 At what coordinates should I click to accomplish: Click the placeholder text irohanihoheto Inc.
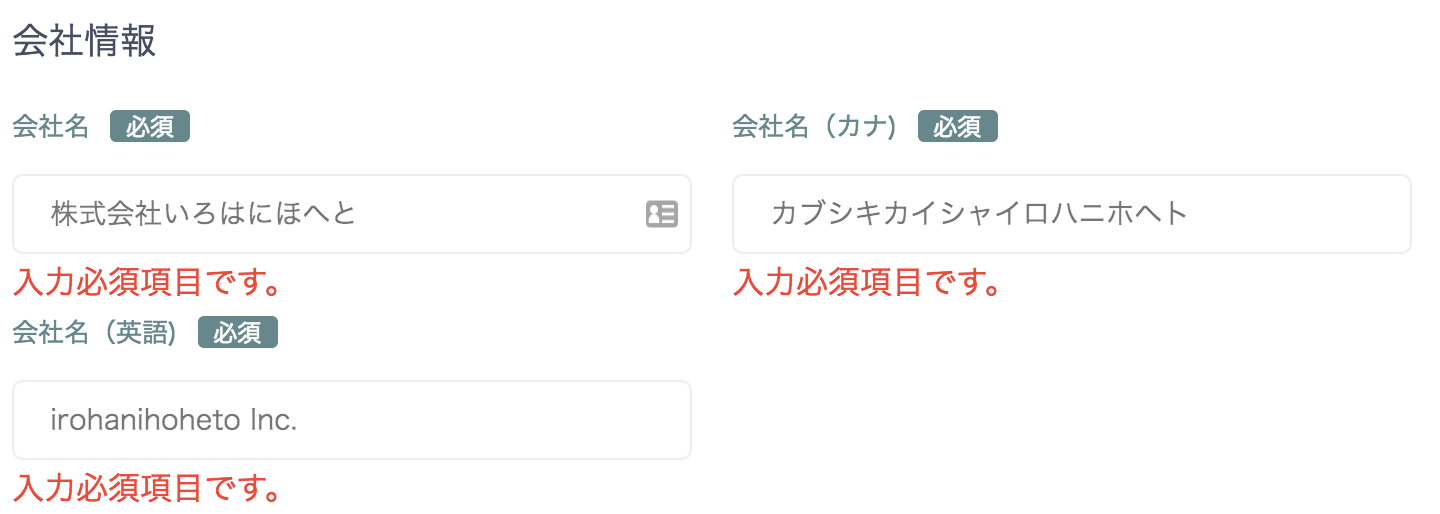click(174, 421)
